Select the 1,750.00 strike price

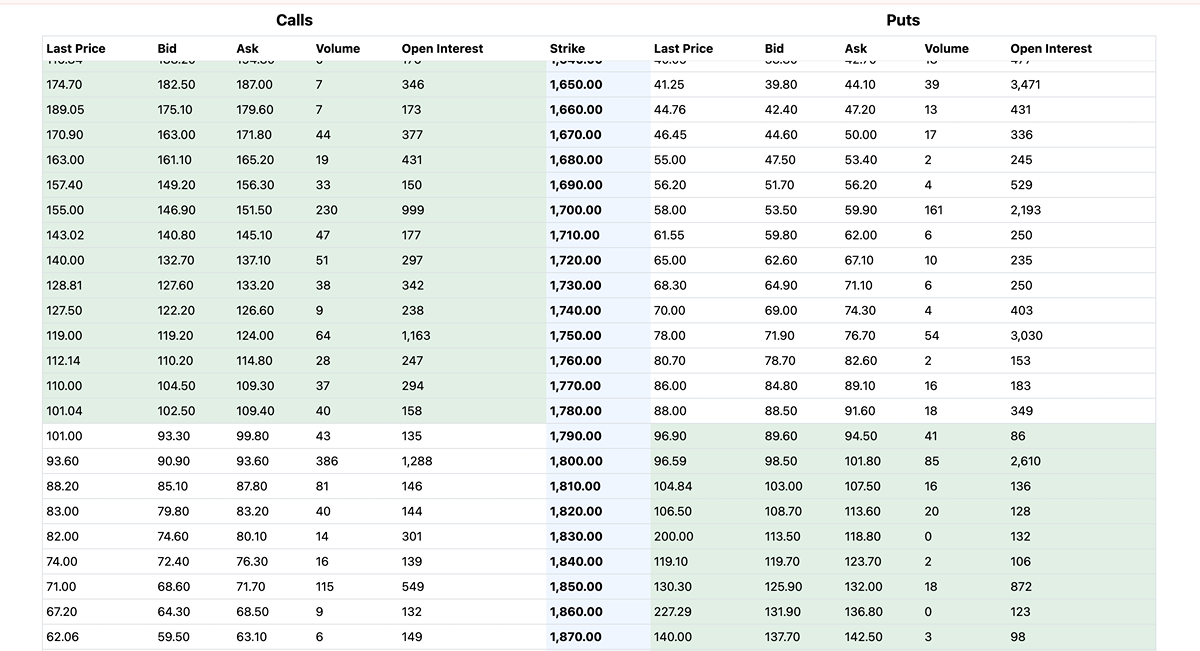(576, 336)
